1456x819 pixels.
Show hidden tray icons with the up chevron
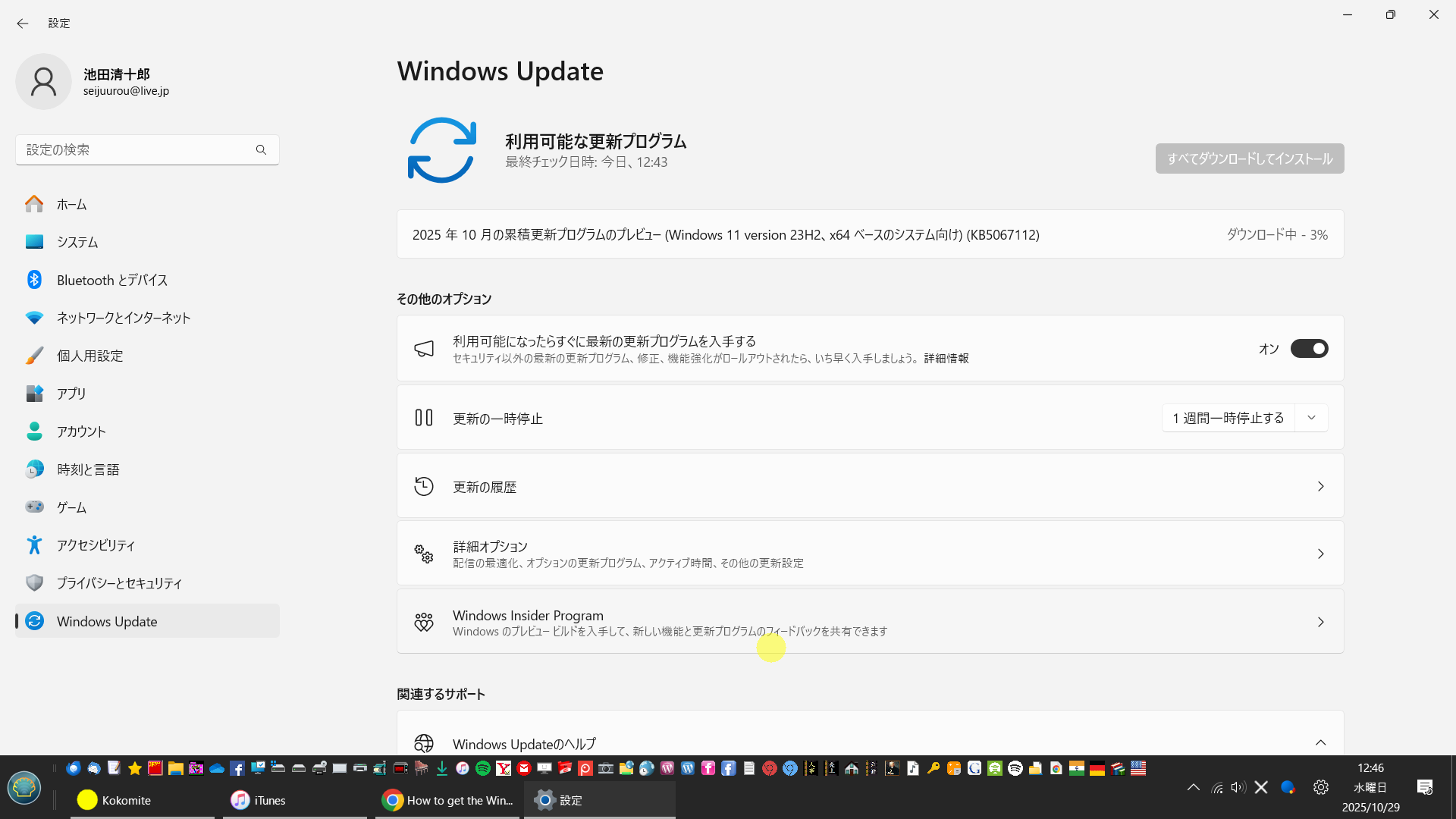(1194, 788)
